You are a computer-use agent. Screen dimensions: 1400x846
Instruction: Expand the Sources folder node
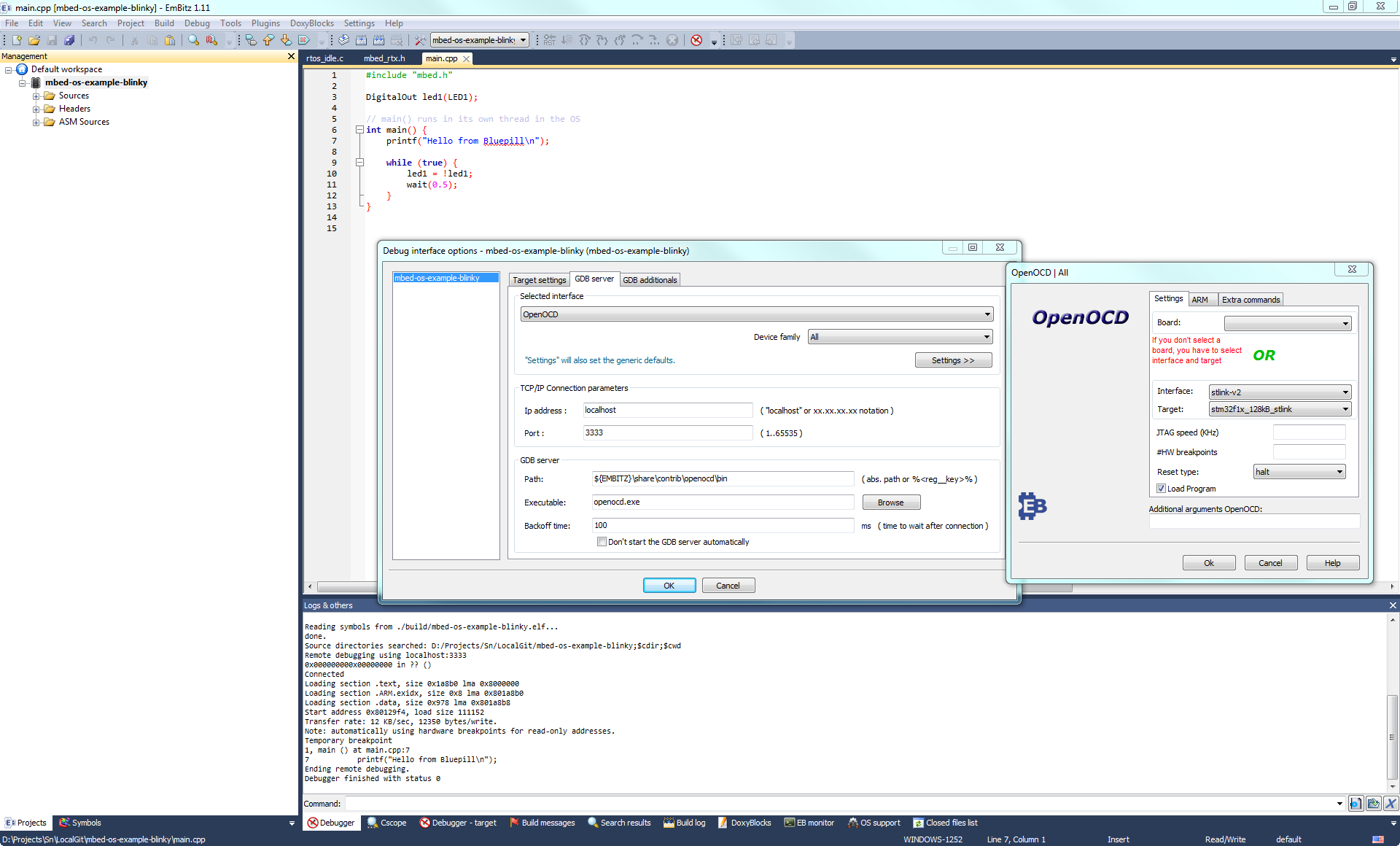point(36,96)
